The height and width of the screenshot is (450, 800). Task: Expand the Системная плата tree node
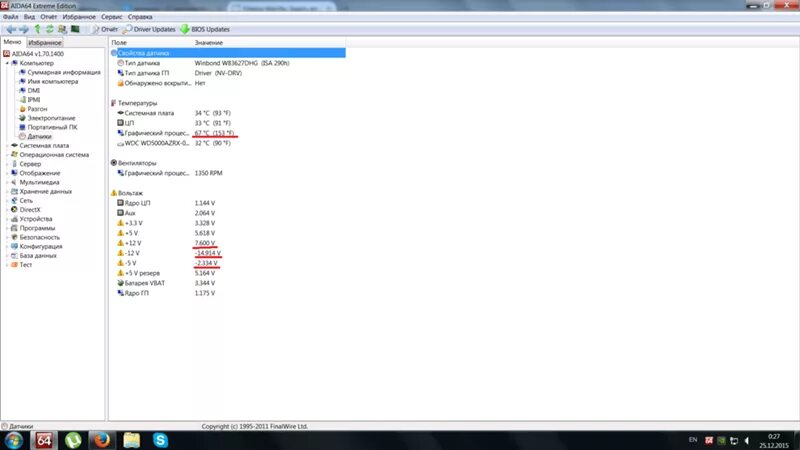8,146
